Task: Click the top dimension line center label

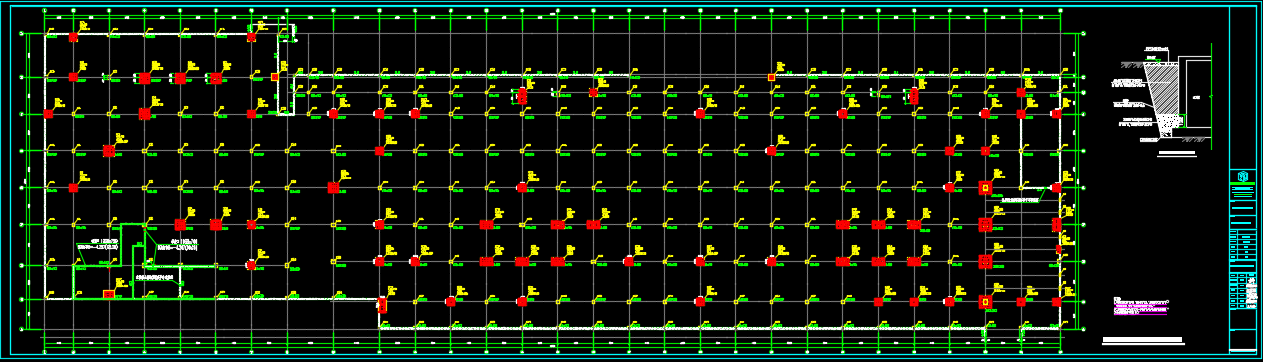Action: 553,15
